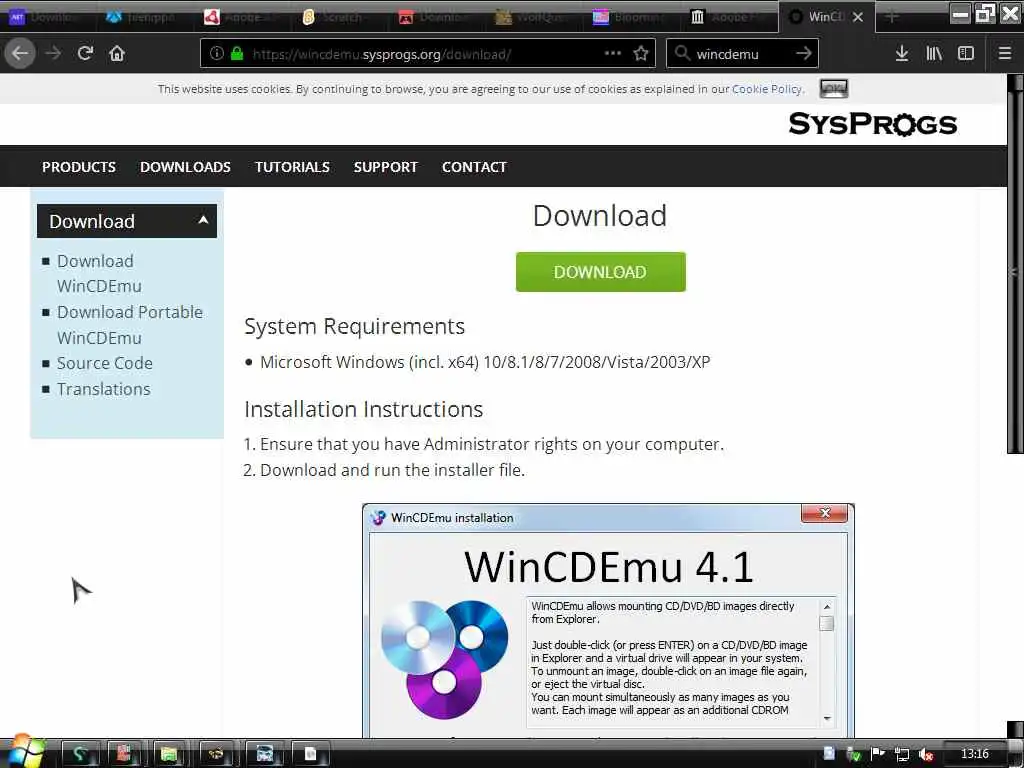Switch to the Scratch tab
The width and height of the screenshot is (1024, 768).
pyautogui.click(x=340, y=17)
